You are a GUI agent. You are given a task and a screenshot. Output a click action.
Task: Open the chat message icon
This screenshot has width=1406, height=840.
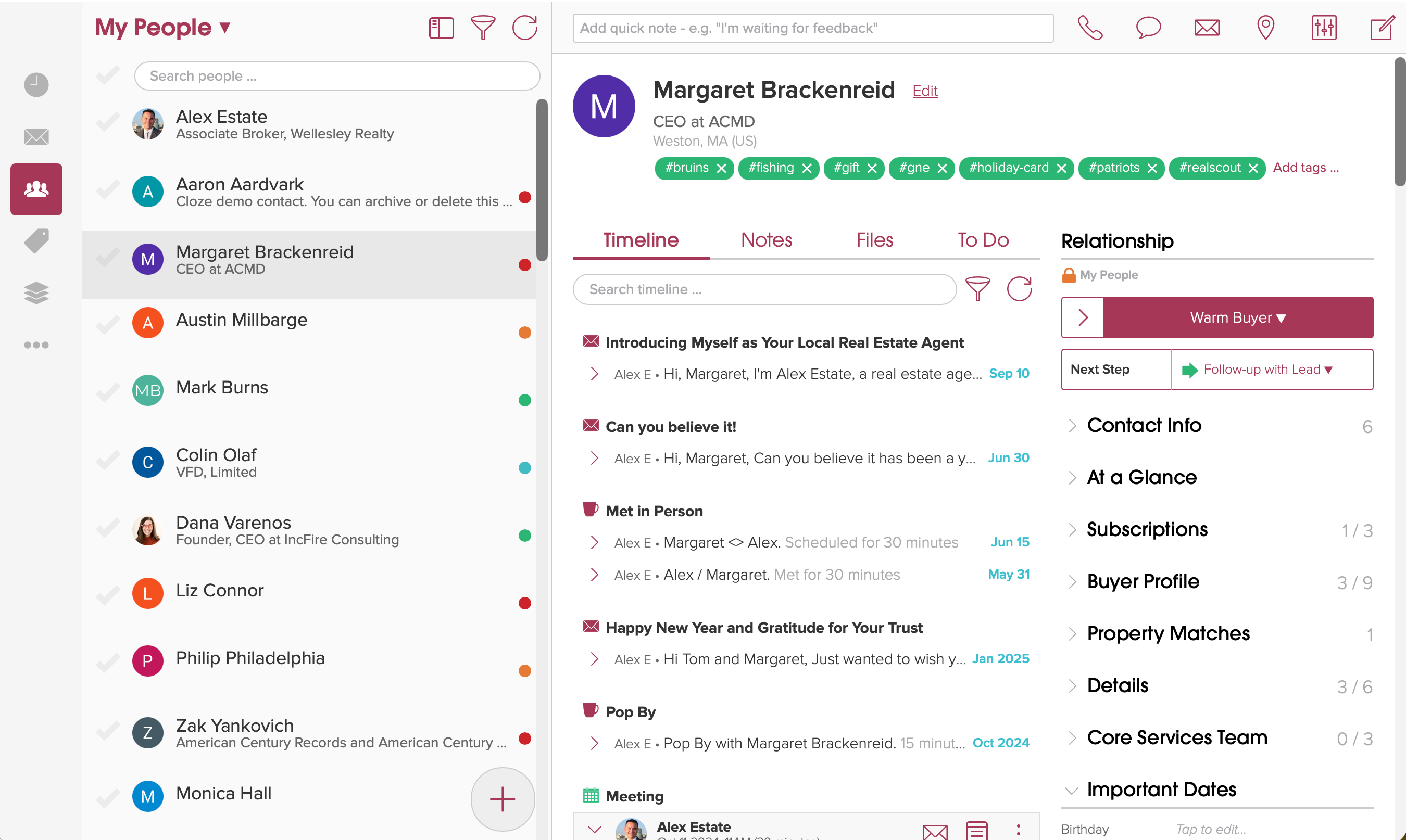(x=1148, y=28)
